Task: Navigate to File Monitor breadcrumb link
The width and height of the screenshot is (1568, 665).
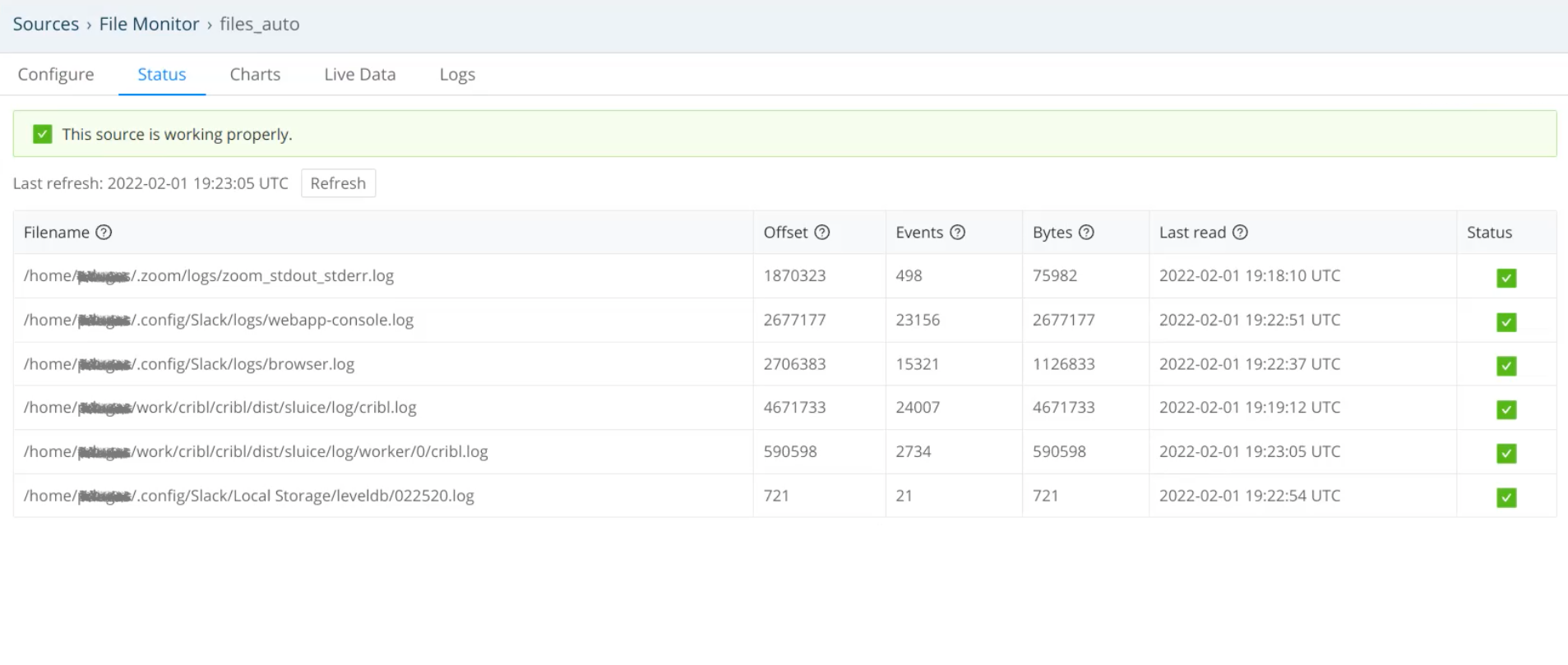Action: [x=149, y=24]
